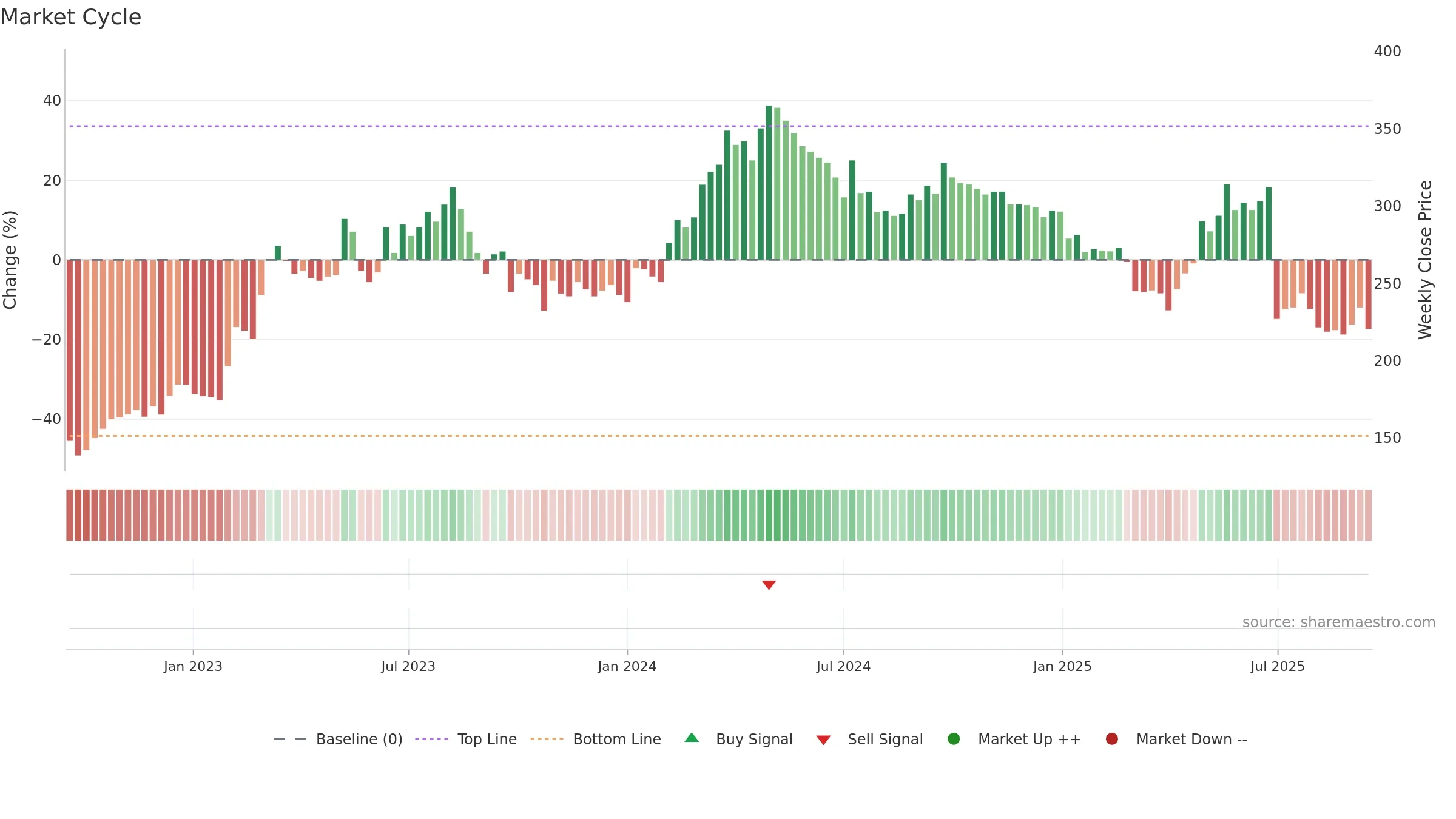Click the Market Up ++ green circle icon
This screenshot has height=819, width=1456.
[954, 739]
